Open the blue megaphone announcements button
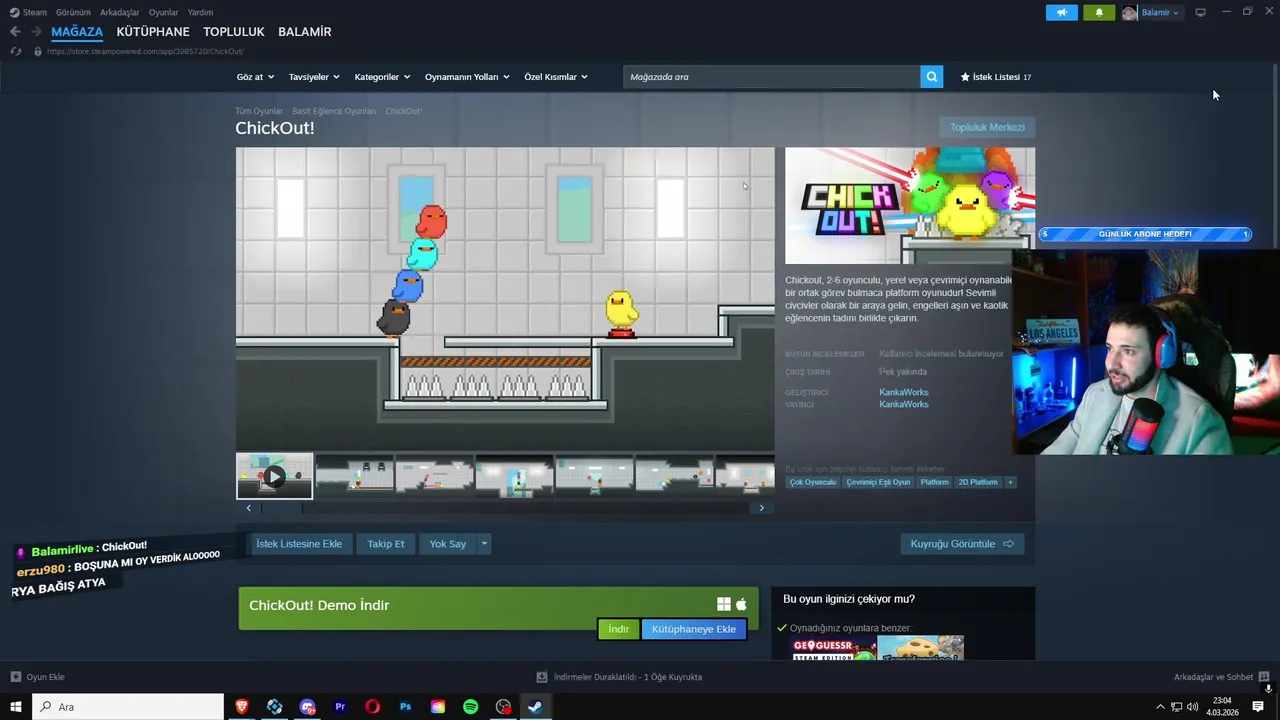This screenshot has width=1280, height=720. click(x=1062, y=12)
